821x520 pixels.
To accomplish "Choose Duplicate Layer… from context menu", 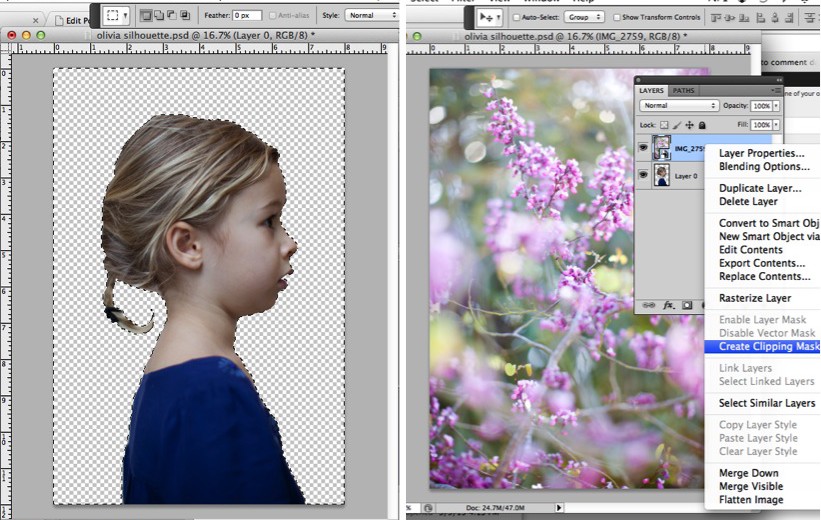I will (760, 188).
